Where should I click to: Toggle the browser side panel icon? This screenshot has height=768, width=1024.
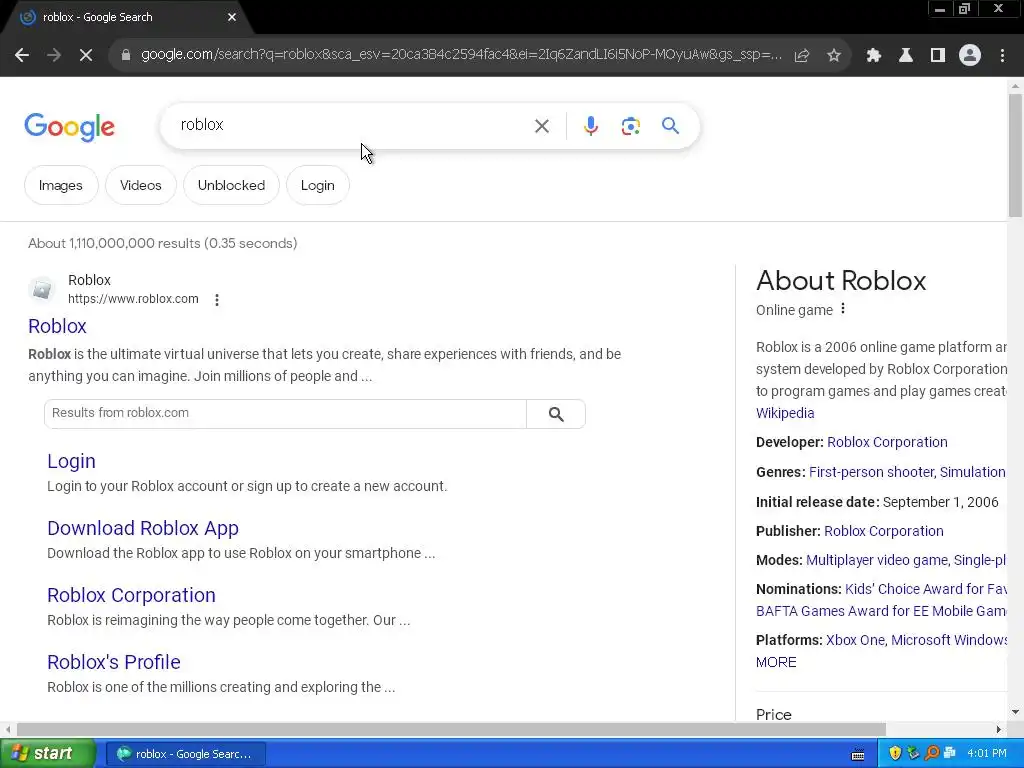pyautogui.click(x=938, y=56)
